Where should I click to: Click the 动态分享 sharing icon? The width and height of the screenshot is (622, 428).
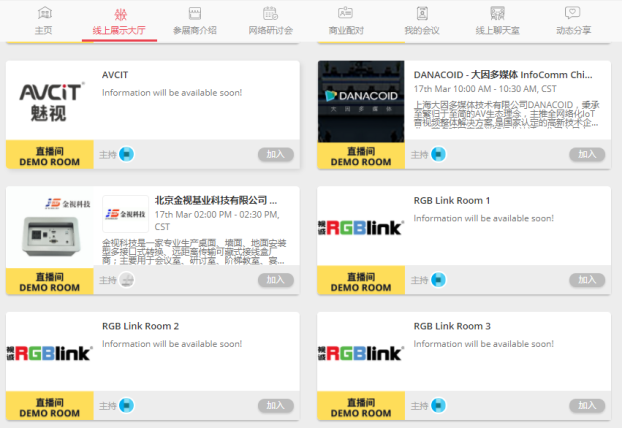click(572, 14)
